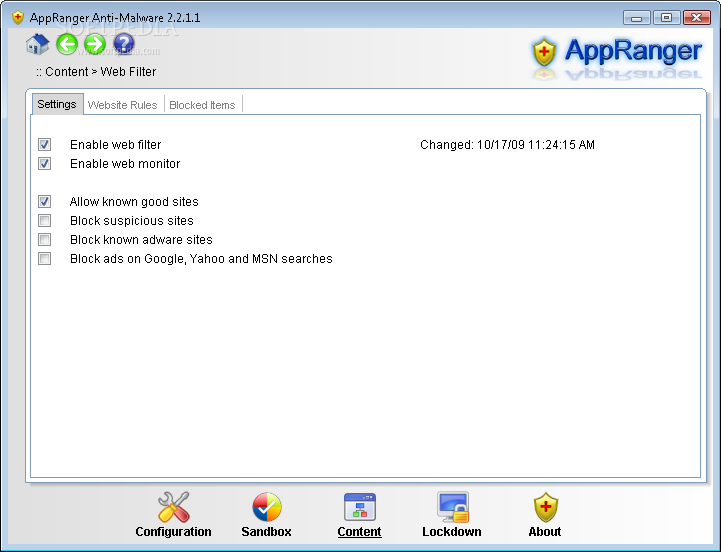Enable Block suspicious sites

(x=45, y=220)
